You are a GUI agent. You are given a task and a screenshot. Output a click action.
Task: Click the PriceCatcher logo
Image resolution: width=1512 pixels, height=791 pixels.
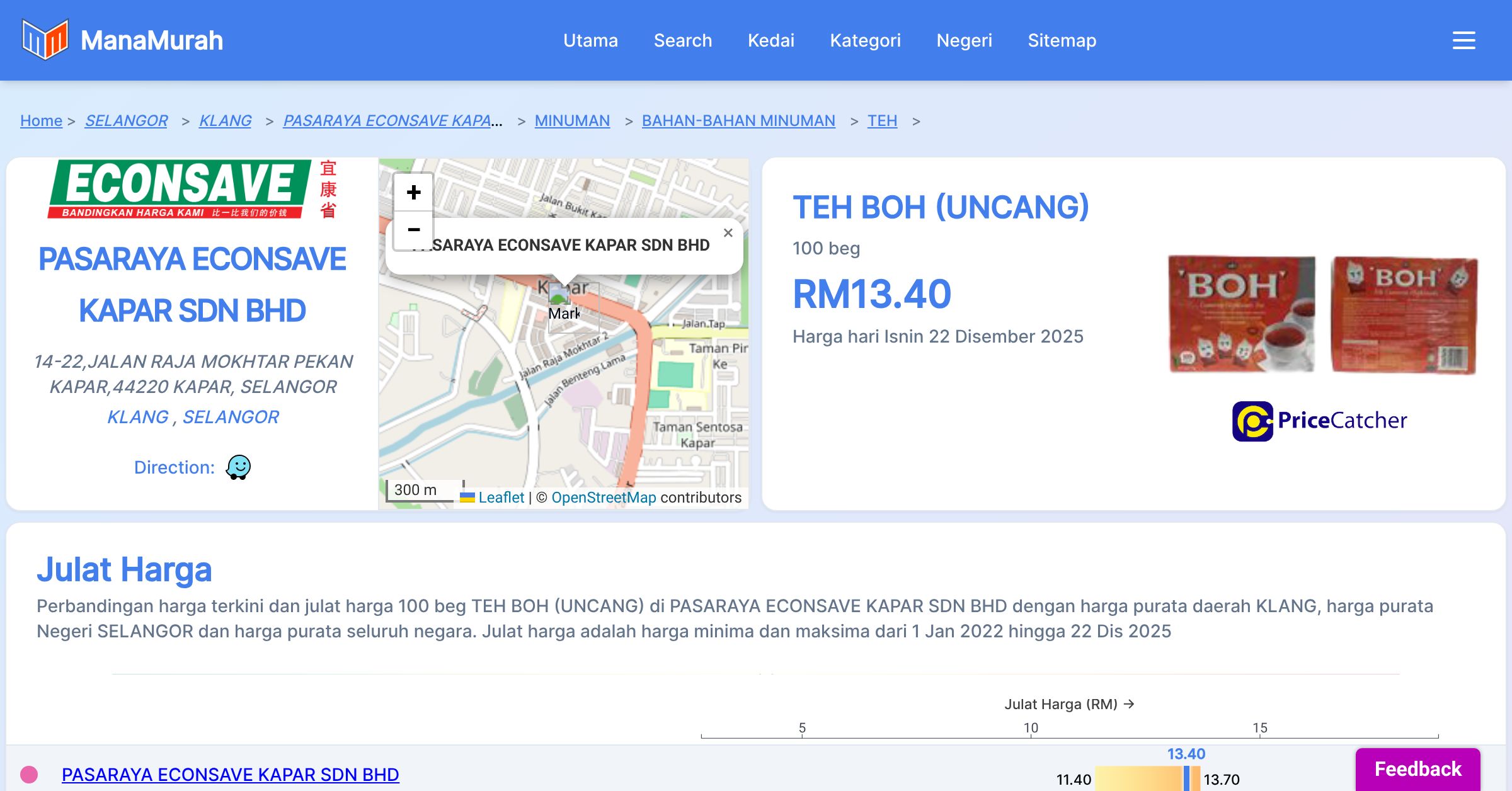coord(1319,421)
